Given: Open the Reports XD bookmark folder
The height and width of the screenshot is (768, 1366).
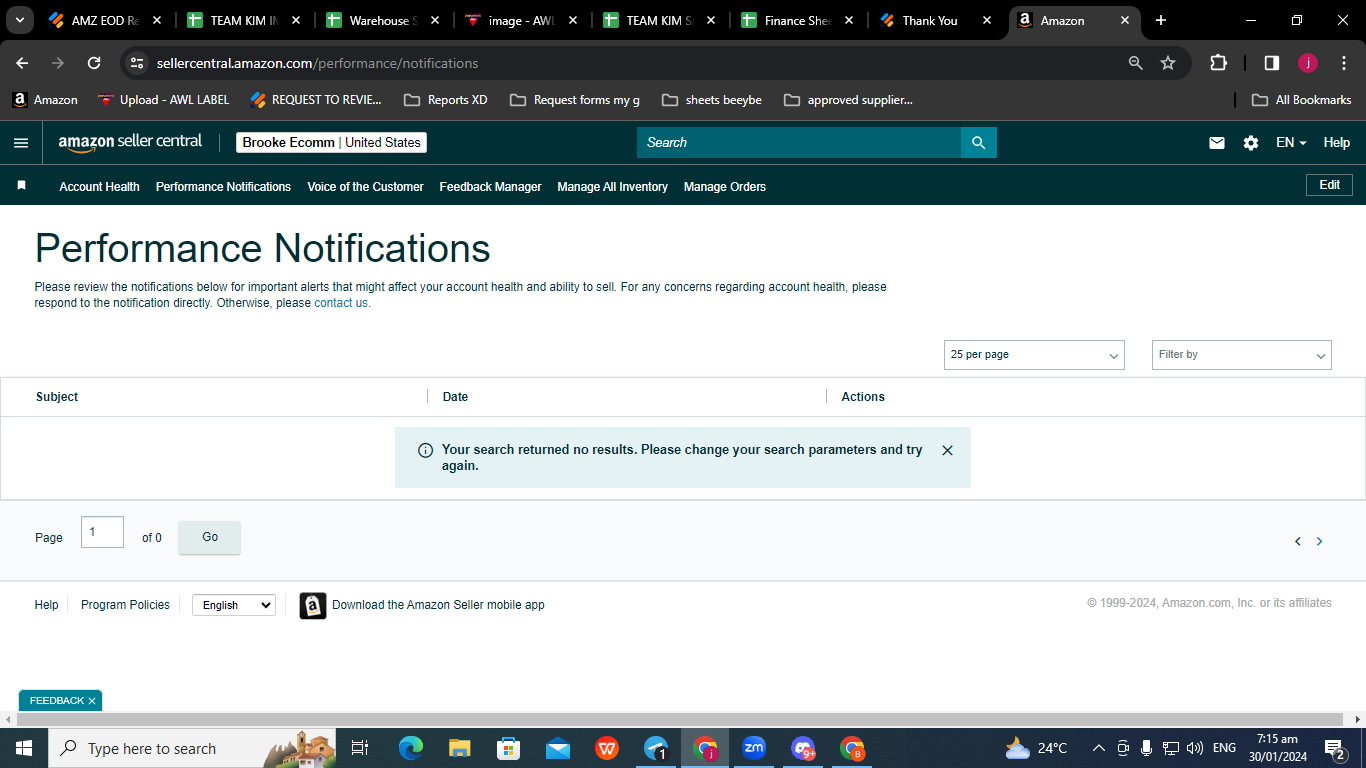Looking at the screenshot, I should tap(446, 100).
